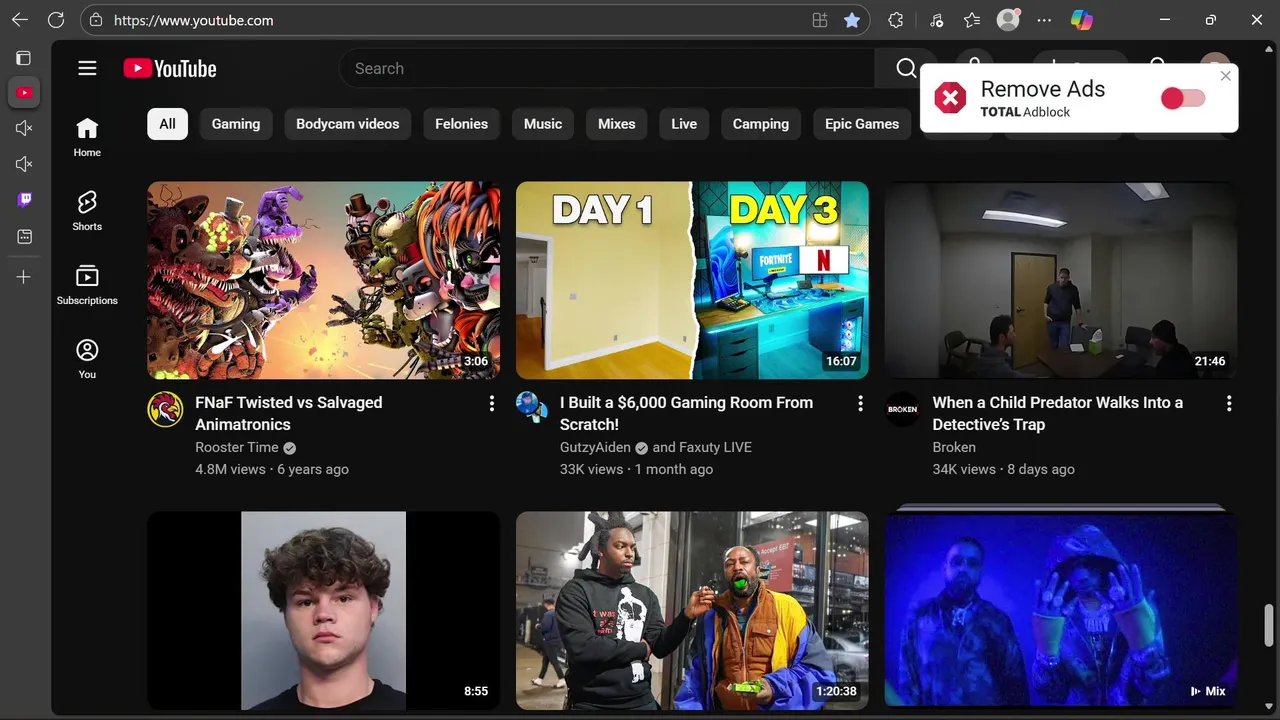Open options menu for $6,000 Gaming Room video
Screen dimensions: 1280x720
(860, 403)
